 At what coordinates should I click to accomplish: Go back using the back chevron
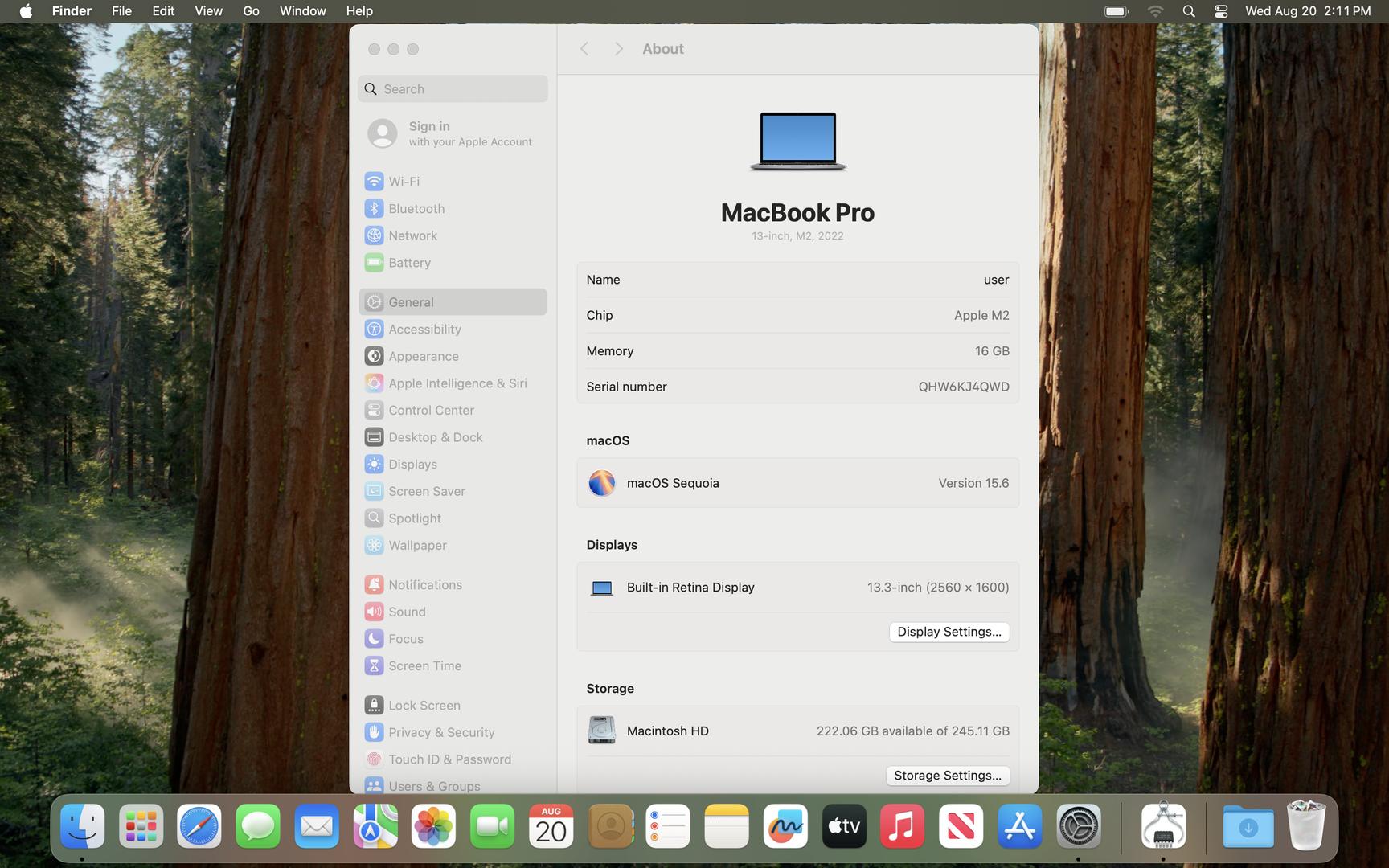click(584, 49)
